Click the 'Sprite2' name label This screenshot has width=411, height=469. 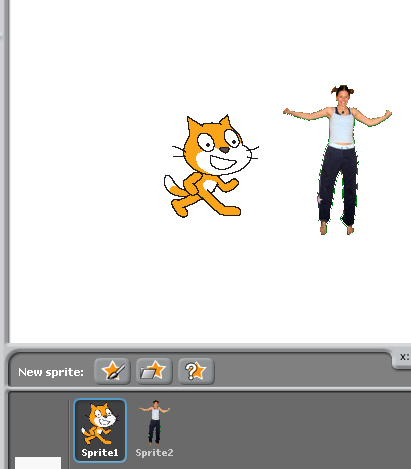coord(154,453)
